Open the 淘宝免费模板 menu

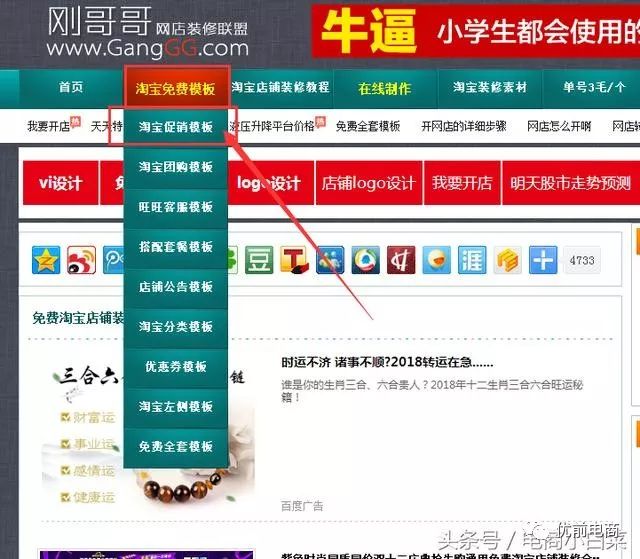coord(176,88)
